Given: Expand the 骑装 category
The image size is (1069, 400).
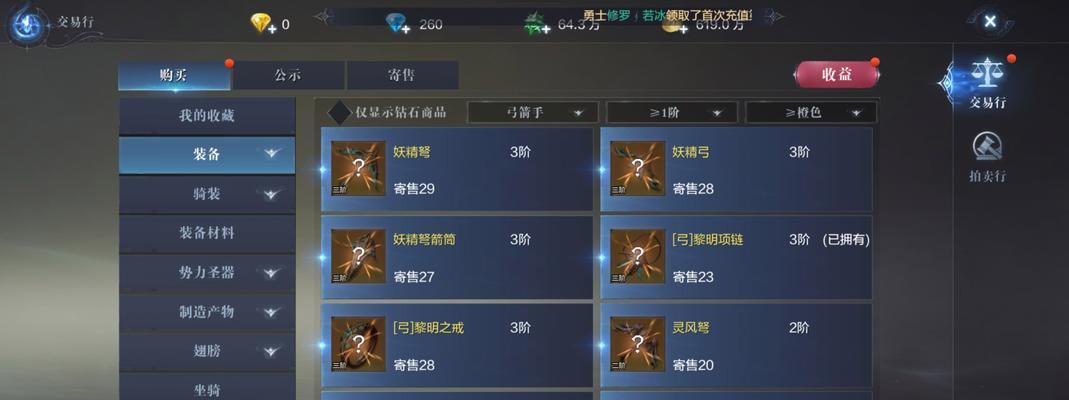Looking at the screenshot, I should click(x=207, y=194).
